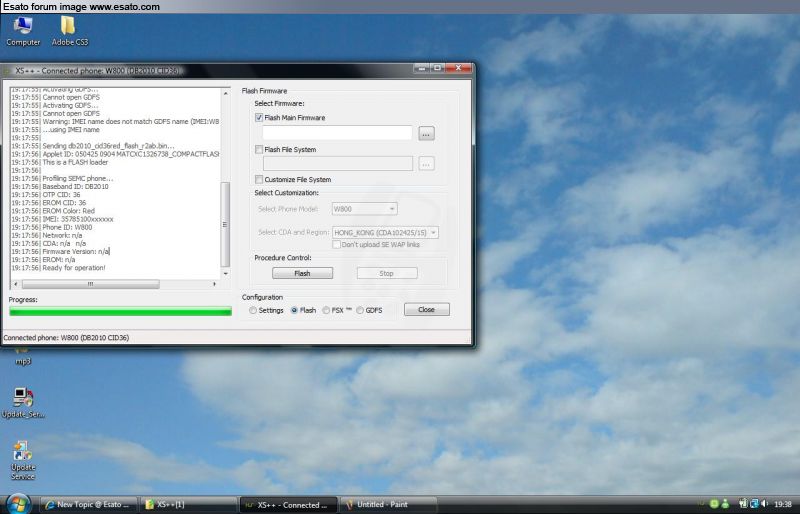800x514 pixels.
Task: Enable Flash File System checkbox
Action: tap(259, 150)
